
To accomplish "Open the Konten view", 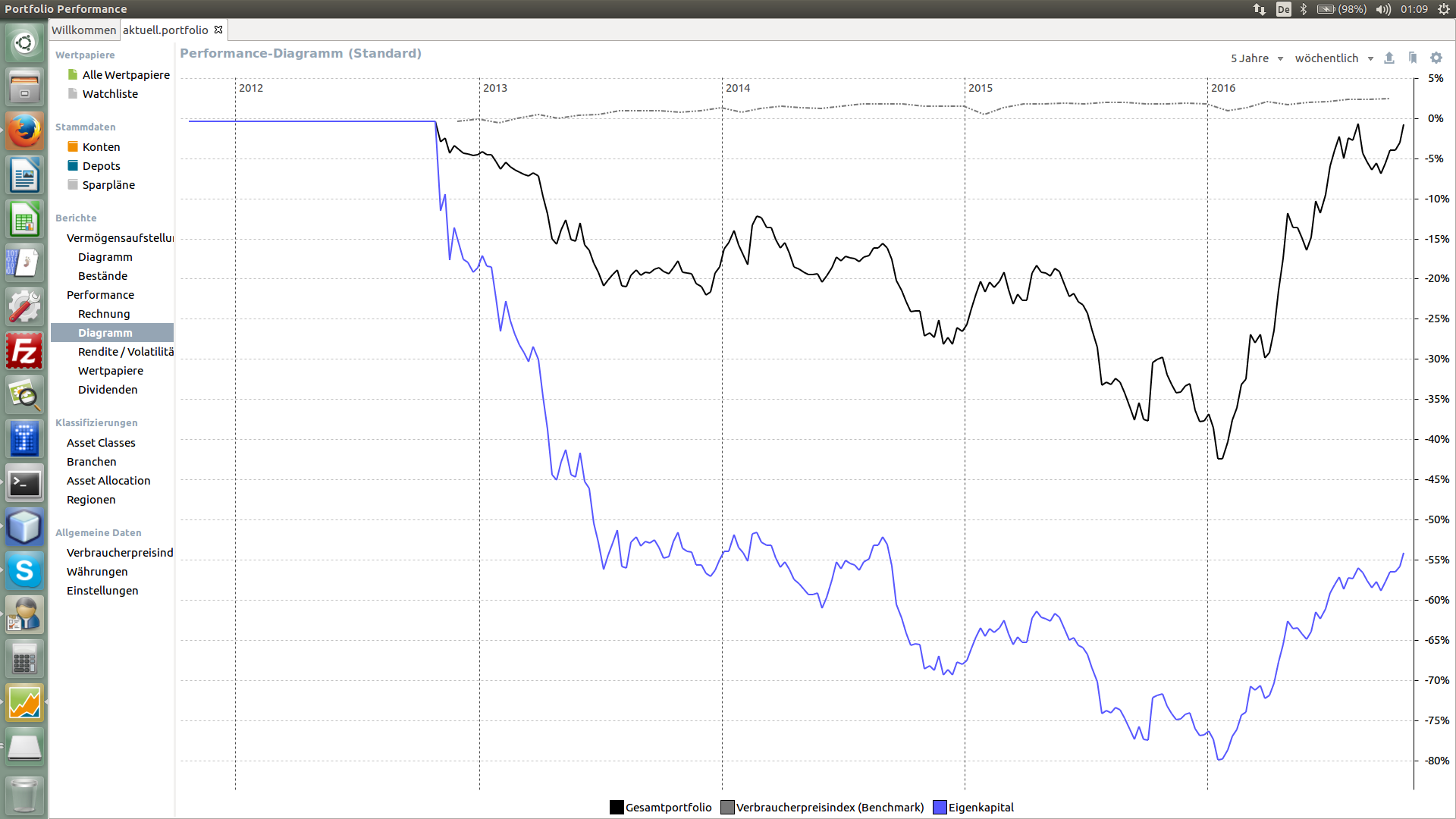I will click(101, 147).
